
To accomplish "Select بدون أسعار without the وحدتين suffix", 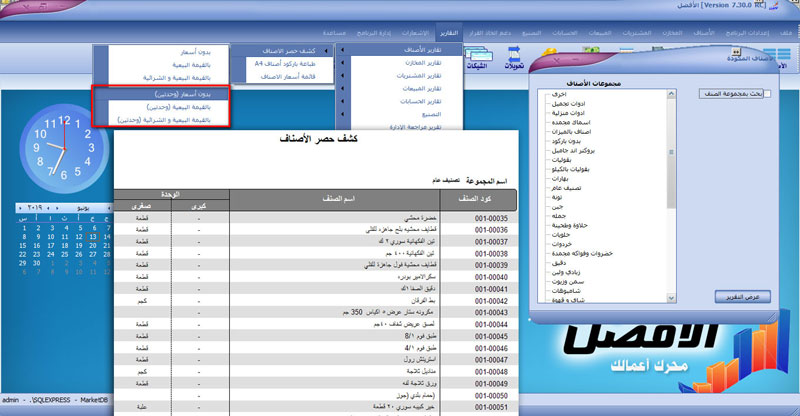I will 196,52.
